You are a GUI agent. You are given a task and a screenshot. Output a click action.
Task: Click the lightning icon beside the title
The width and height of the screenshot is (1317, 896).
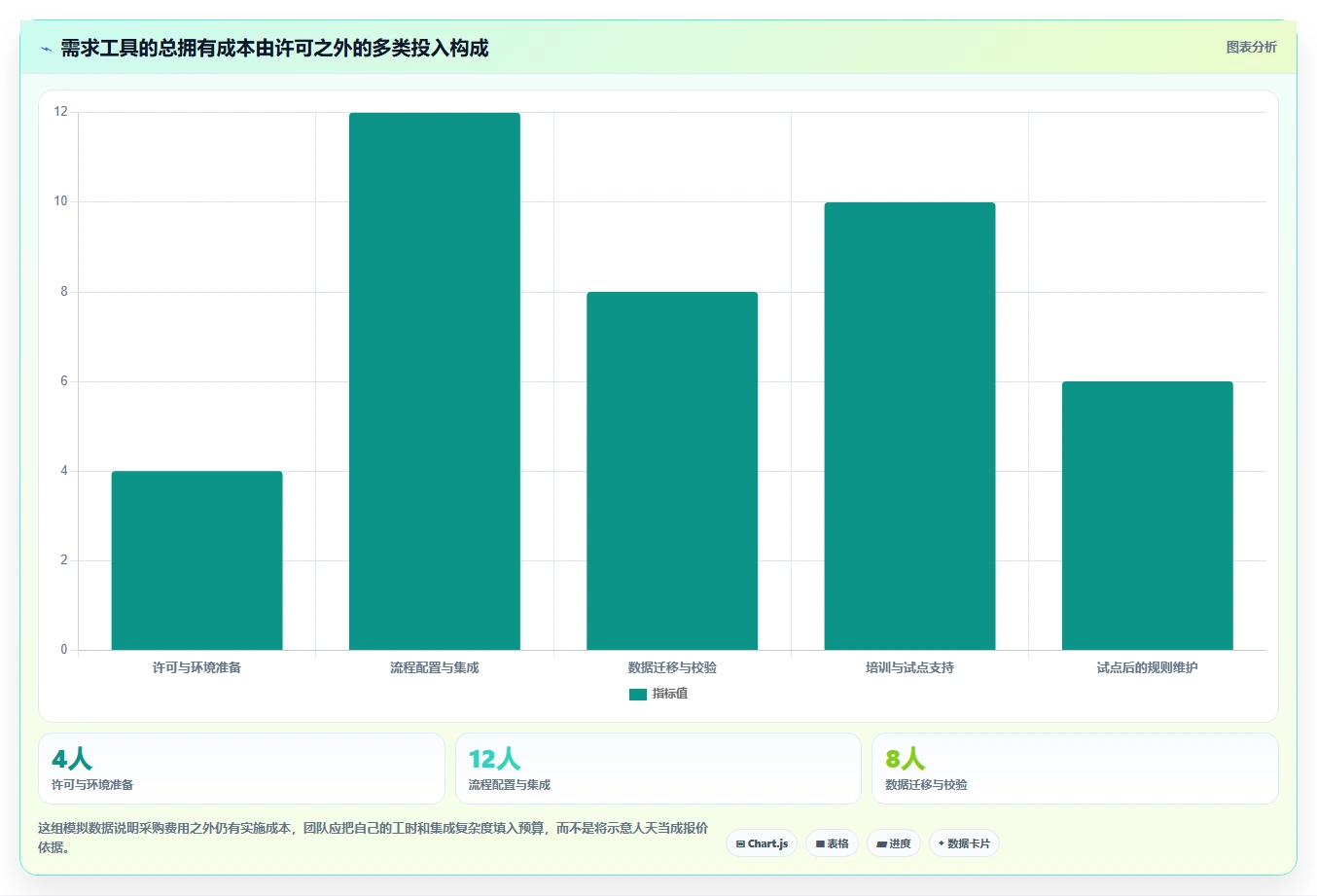tap(46, 49)
